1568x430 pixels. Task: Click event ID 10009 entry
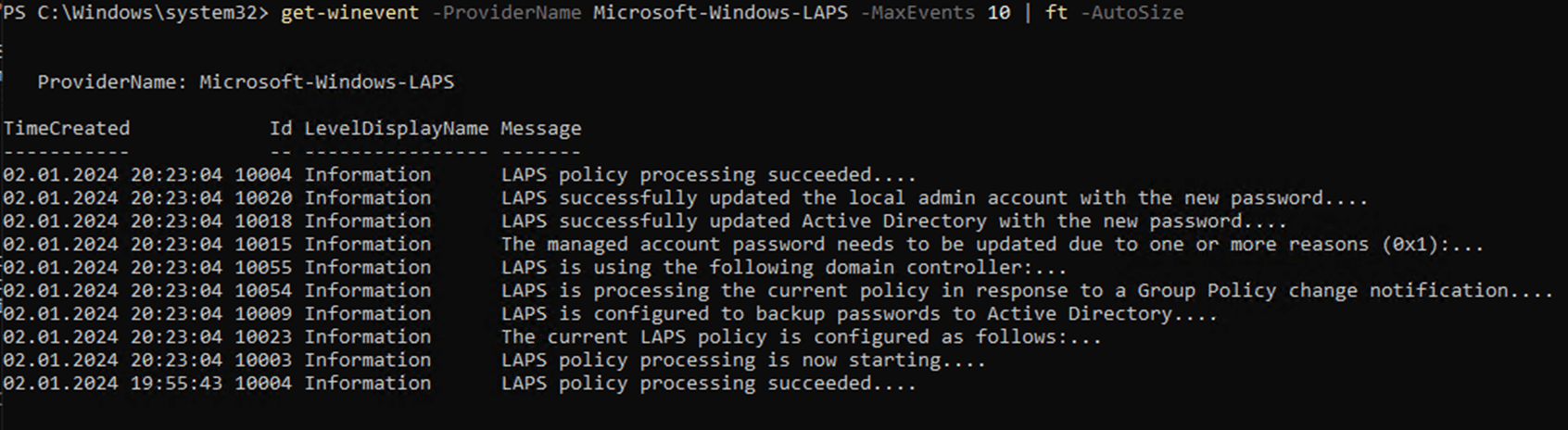263,313
